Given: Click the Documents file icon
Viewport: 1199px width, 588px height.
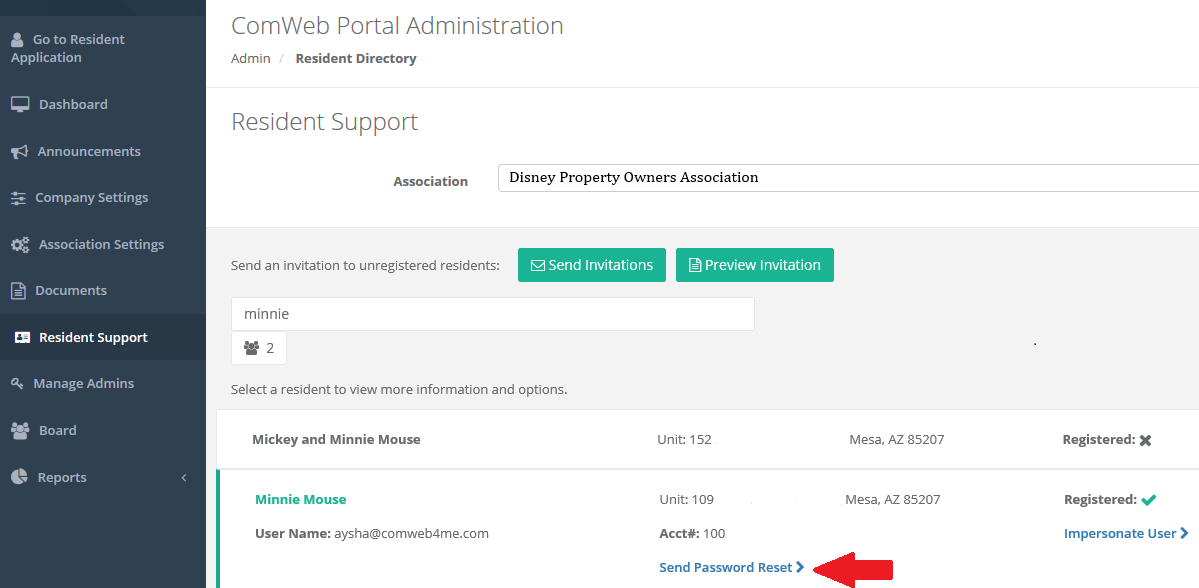Looking at the screenshot, I should pos(18,291).
